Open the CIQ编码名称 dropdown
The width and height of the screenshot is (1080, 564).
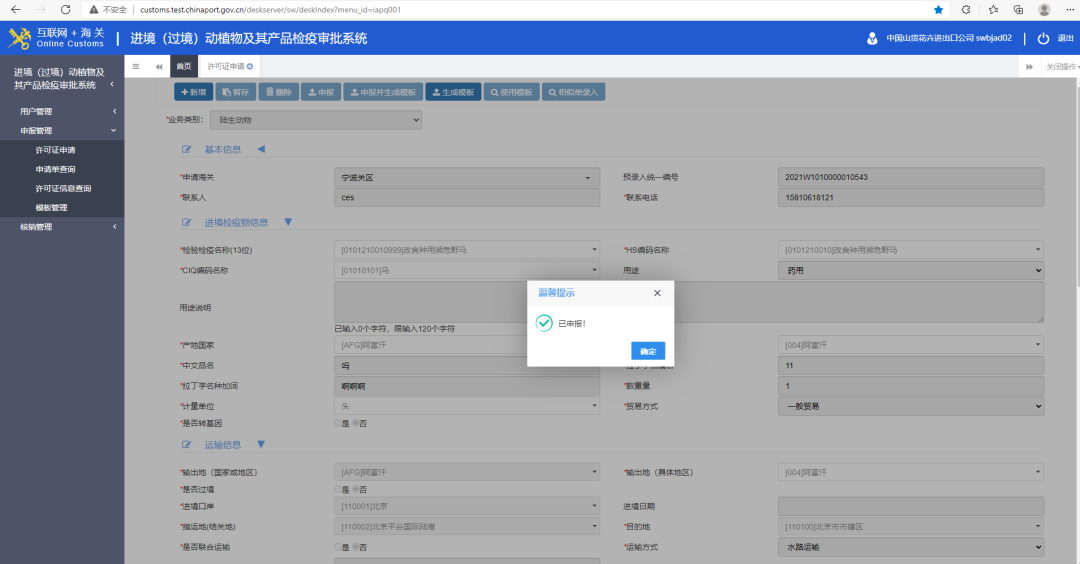(467, 271)
